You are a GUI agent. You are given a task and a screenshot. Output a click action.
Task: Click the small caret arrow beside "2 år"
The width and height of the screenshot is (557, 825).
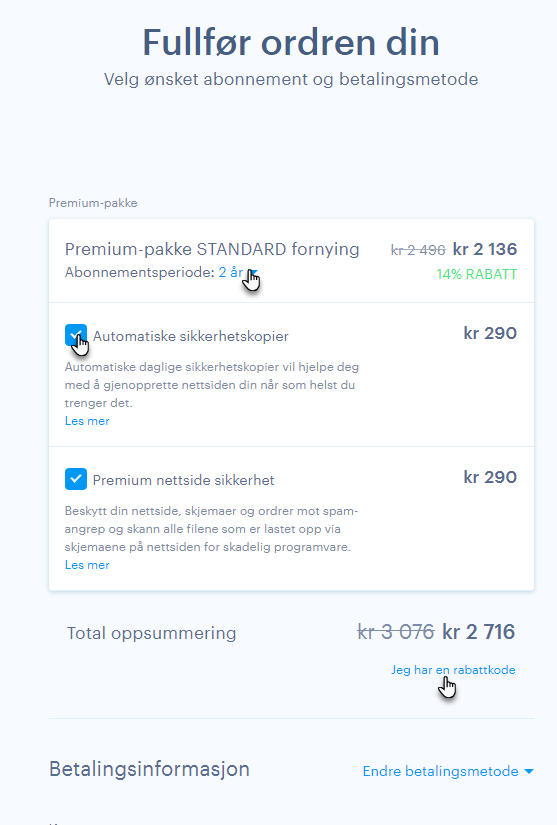(x=254, y=273)
